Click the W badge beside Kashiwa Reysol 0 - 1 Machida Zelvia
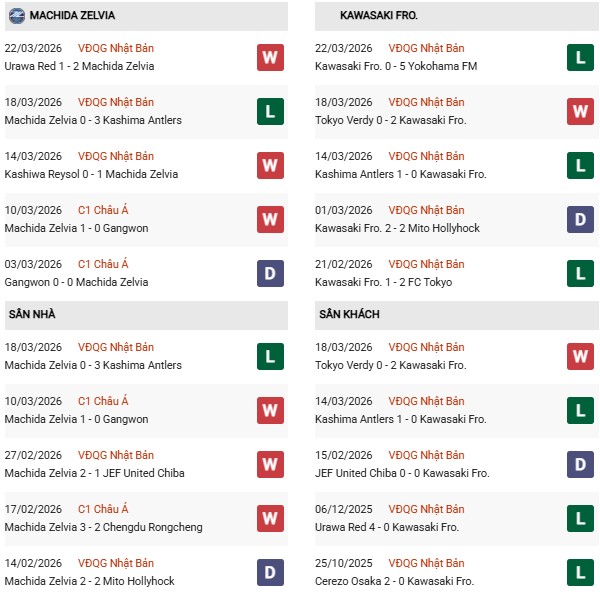 tap(270, 165)
